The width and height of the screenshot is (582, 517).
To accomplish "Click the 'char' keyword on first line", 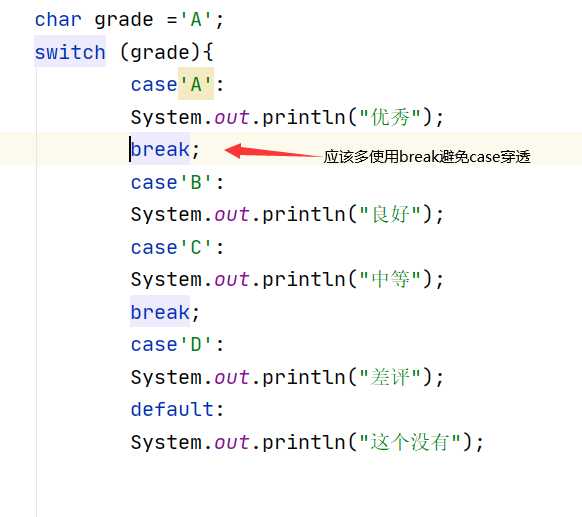I will pos(58,20).
